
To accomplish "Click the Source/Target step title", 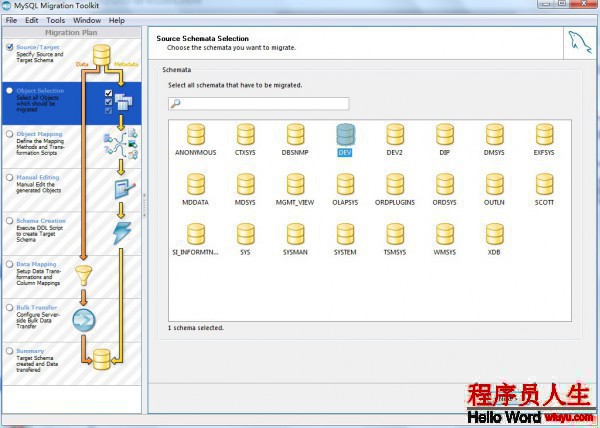I will point(38,47).
